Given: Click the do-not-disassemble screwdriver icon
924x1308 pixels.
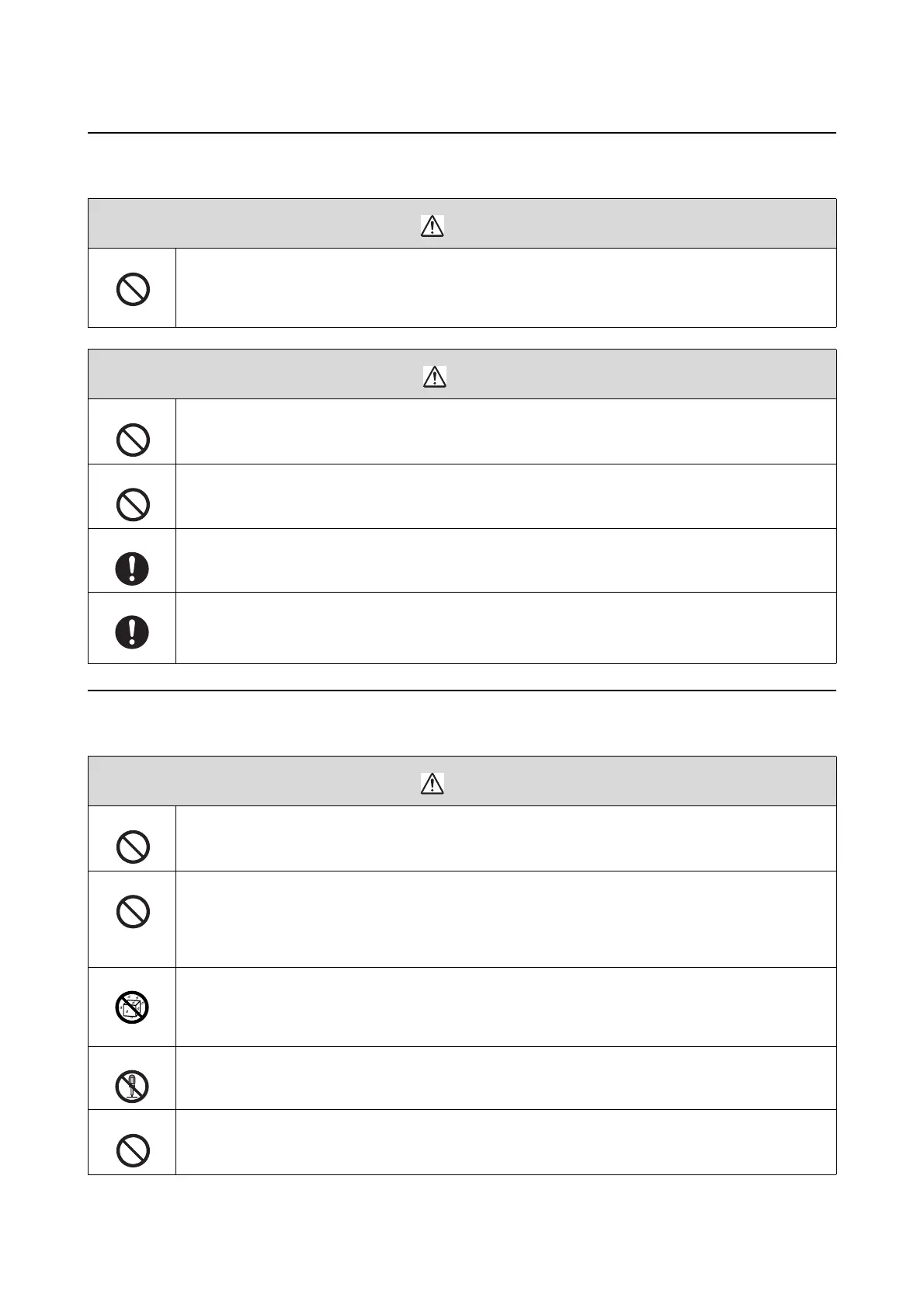Looking at the screenshot, I should point(132,1086).
